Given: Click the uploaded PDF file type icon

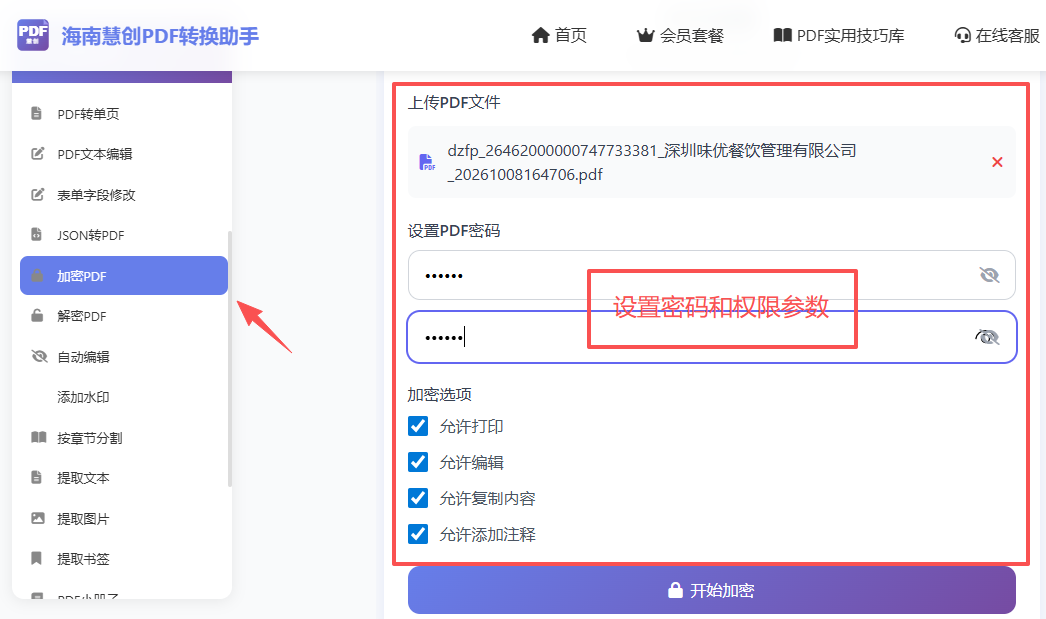Looking at the screenshot, I should pos(427,162).
